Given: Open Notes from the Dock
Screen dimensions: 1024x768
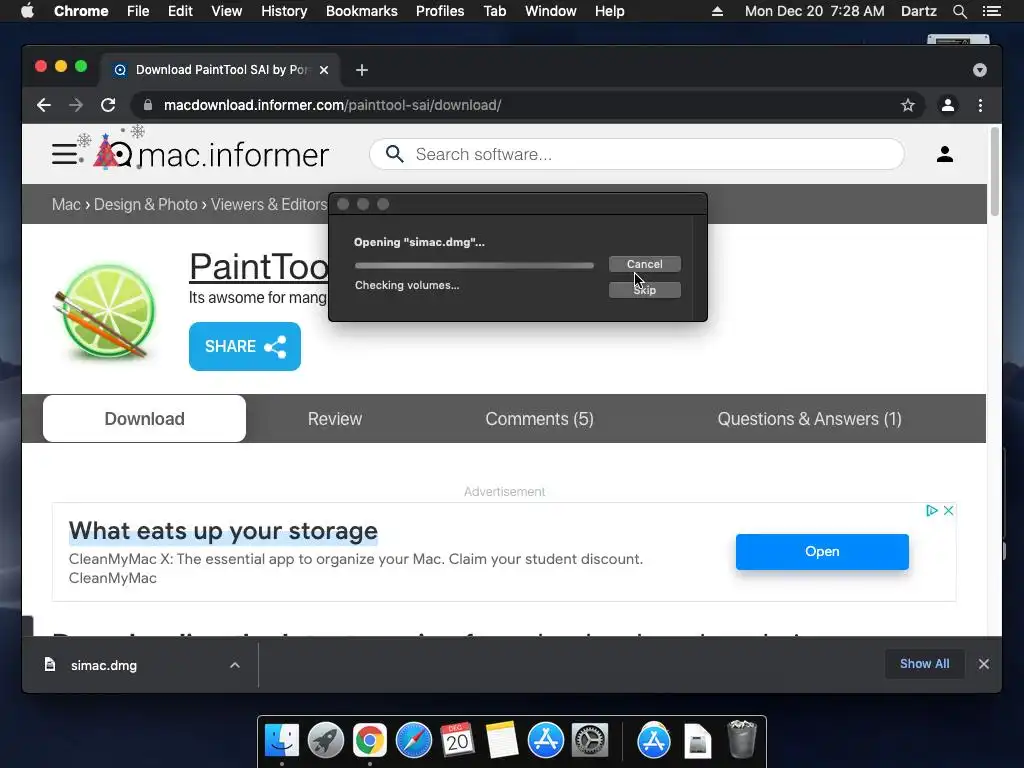Looking at the screenshot, I should (501, 741).
